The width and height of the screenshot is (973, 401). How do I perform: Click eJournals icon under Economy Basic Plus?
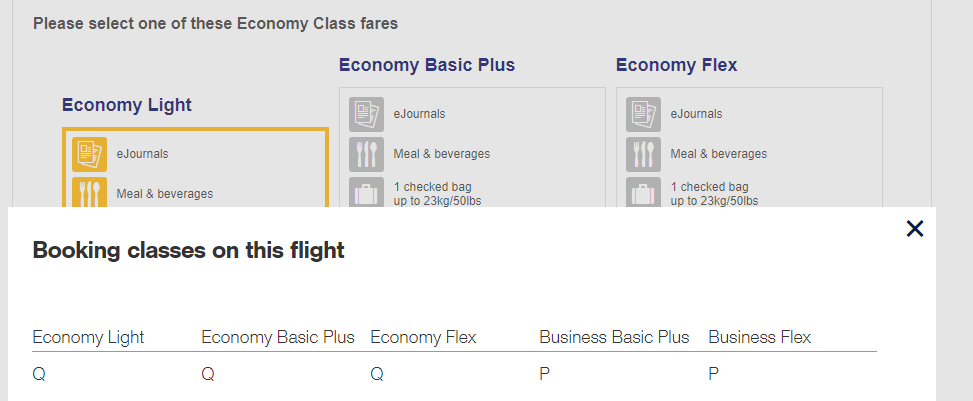point(366,114)
